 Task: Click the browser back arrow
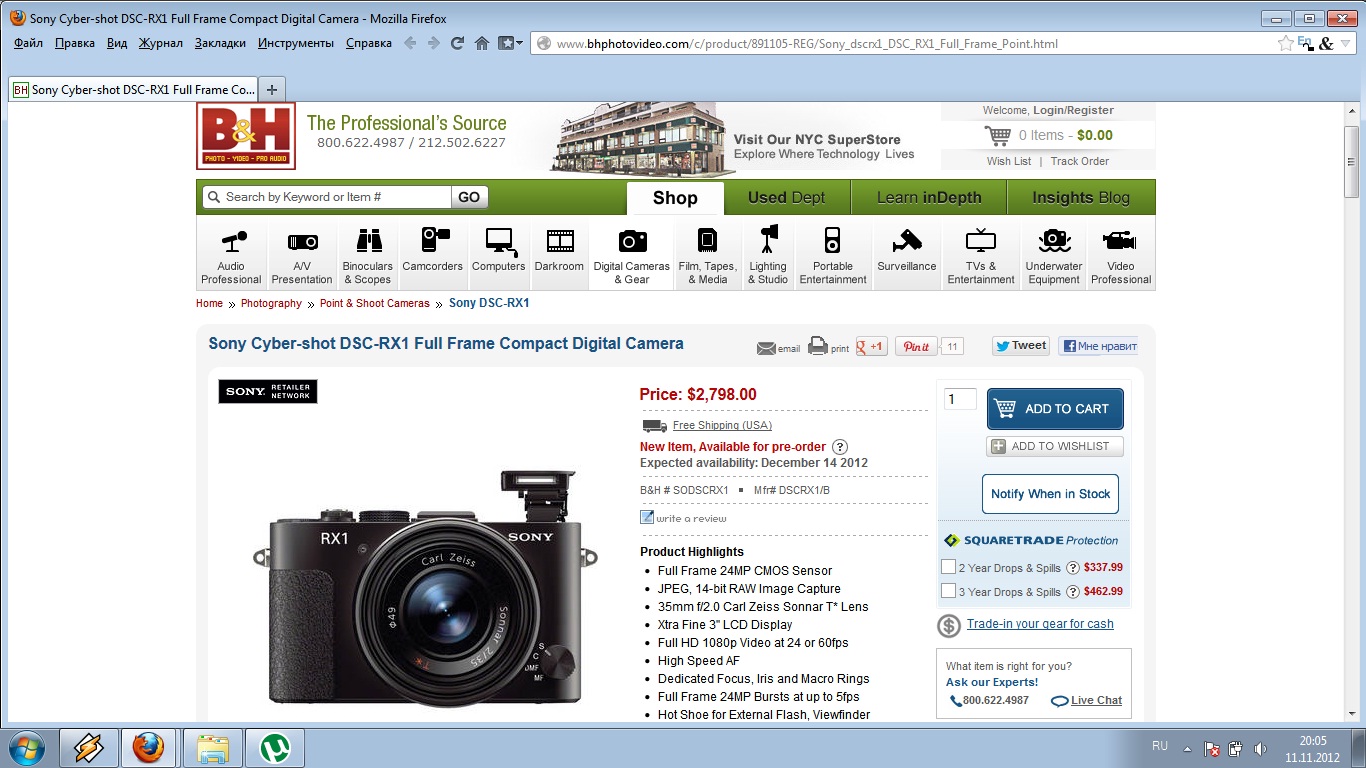click(410, 43)
